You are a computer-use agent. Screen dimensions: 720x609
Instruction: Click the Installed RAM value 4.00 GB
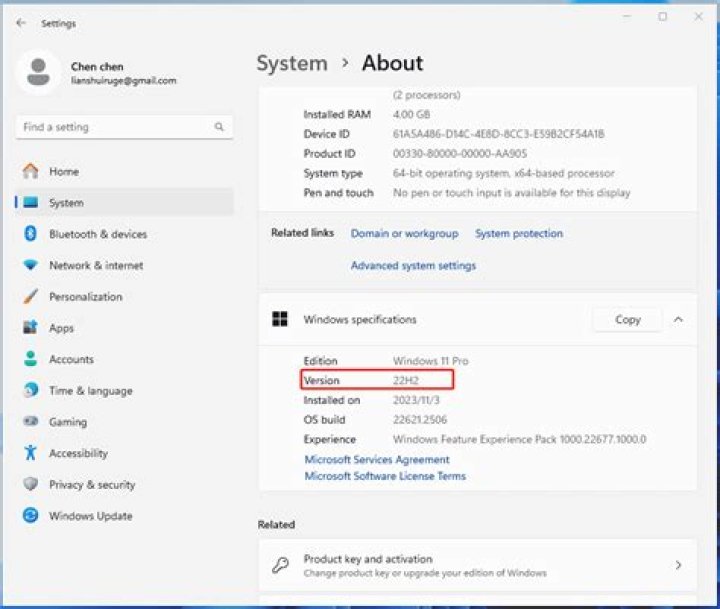[411, 114]
